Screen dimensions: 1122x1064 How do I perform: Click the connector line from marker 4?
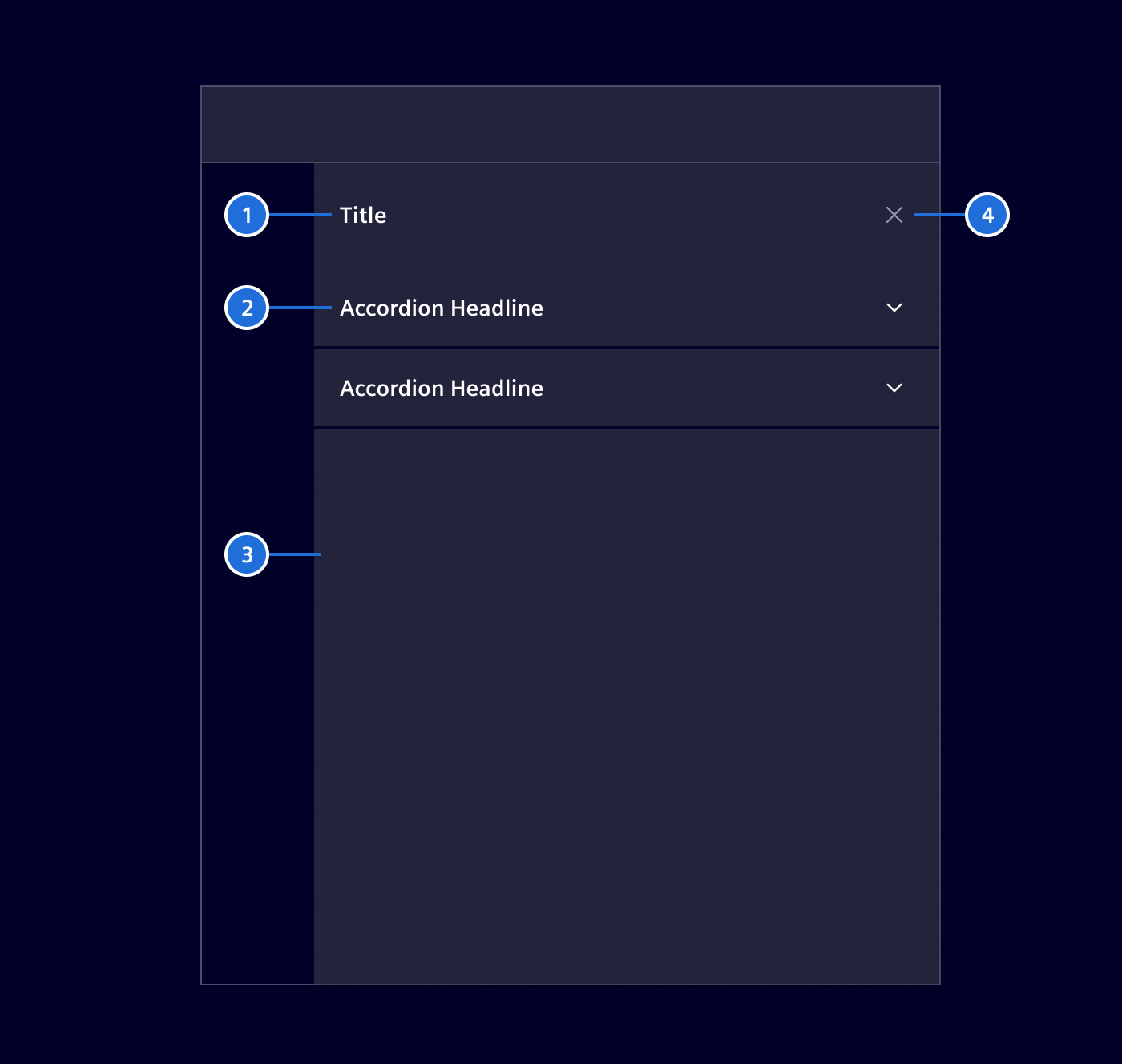point(939,215)
